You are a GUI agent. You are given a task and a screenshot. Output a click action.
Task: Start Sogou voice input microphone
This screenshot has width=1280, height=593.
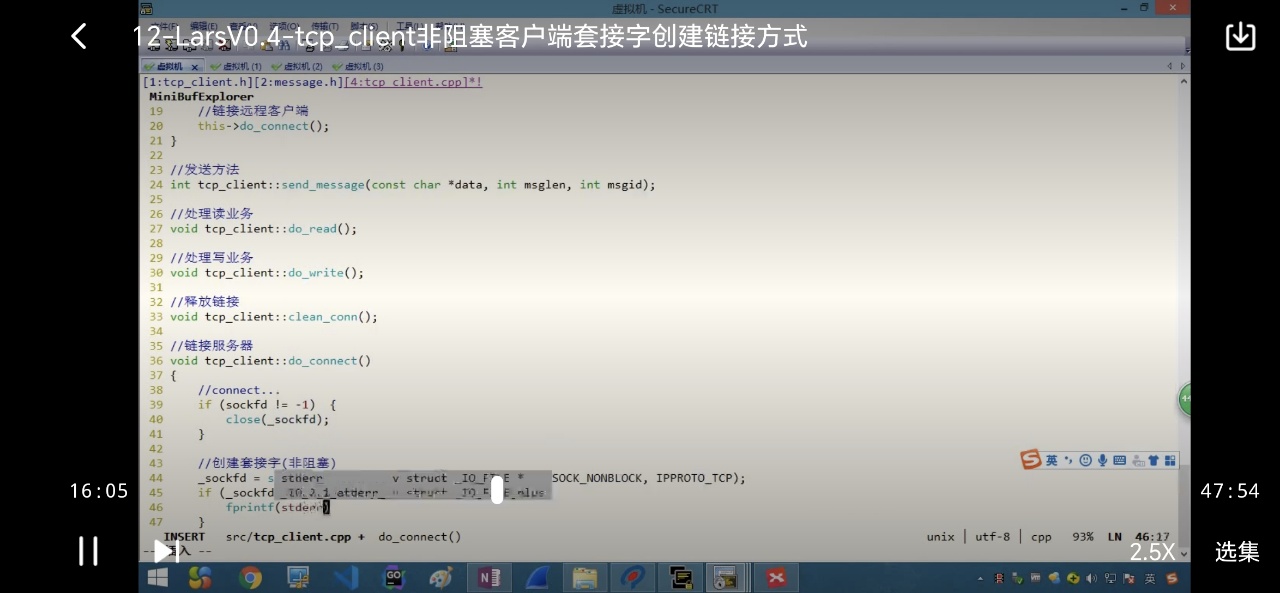(1103, 460)
